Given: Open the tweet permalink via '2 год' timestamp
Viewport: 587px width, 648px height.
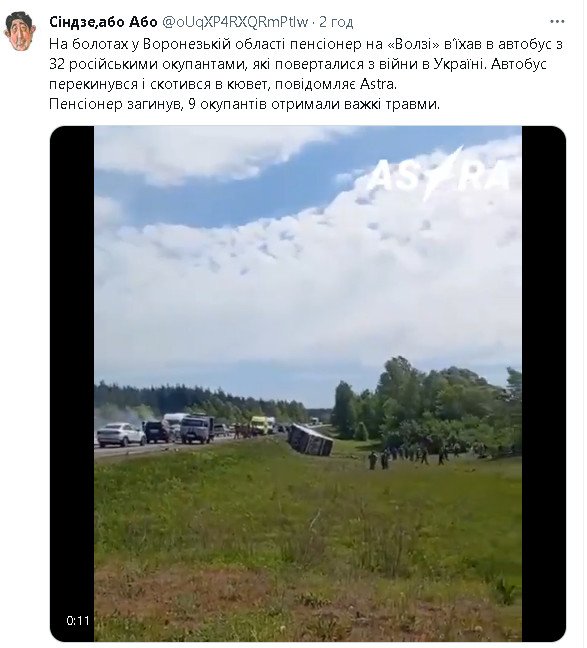Looking at the screenshot, I should coord(336,22).
